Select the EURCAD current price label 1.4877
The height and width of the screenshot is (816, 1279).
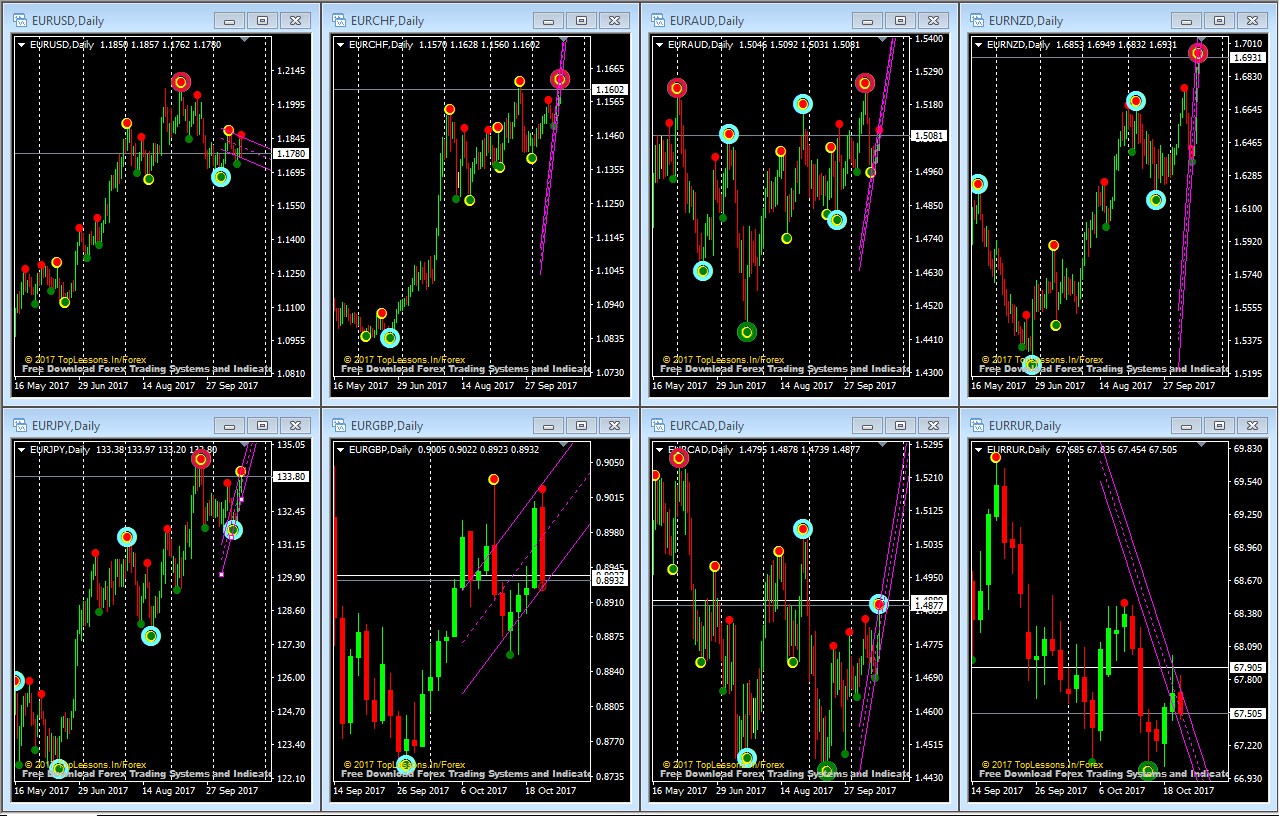(x=929, y=605)
